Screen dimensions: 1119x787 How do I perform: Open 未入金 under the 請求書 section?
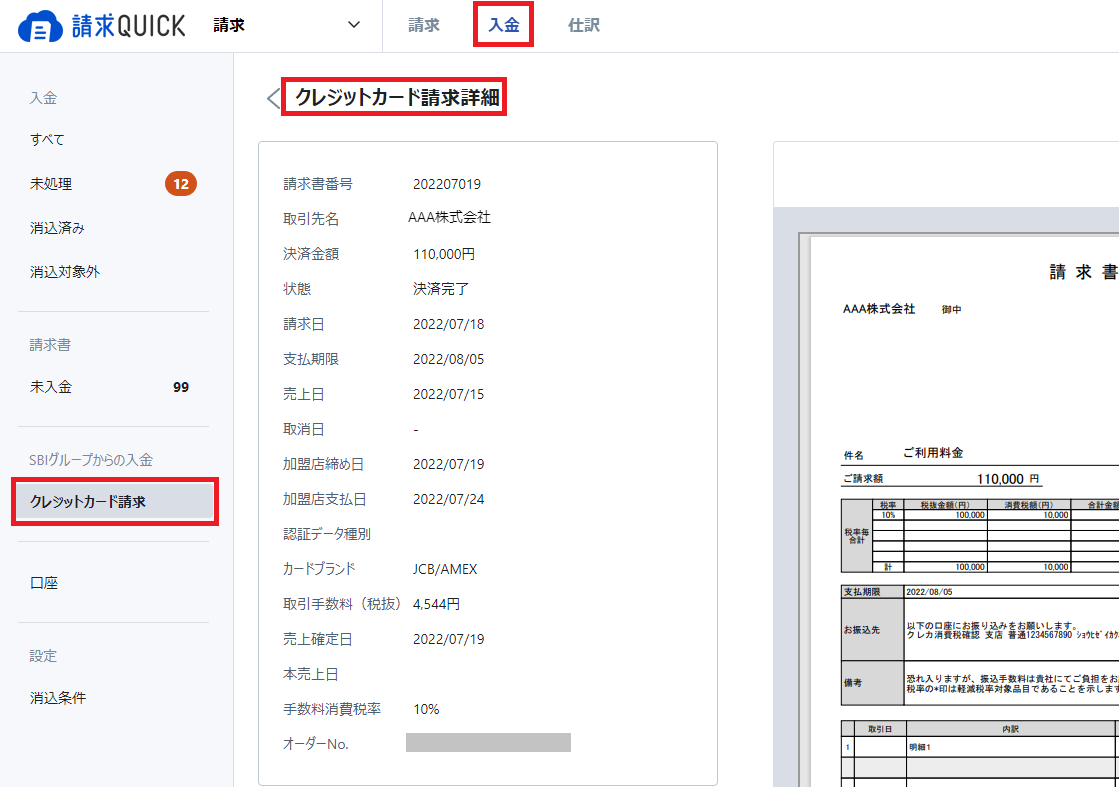click(48, 386)
